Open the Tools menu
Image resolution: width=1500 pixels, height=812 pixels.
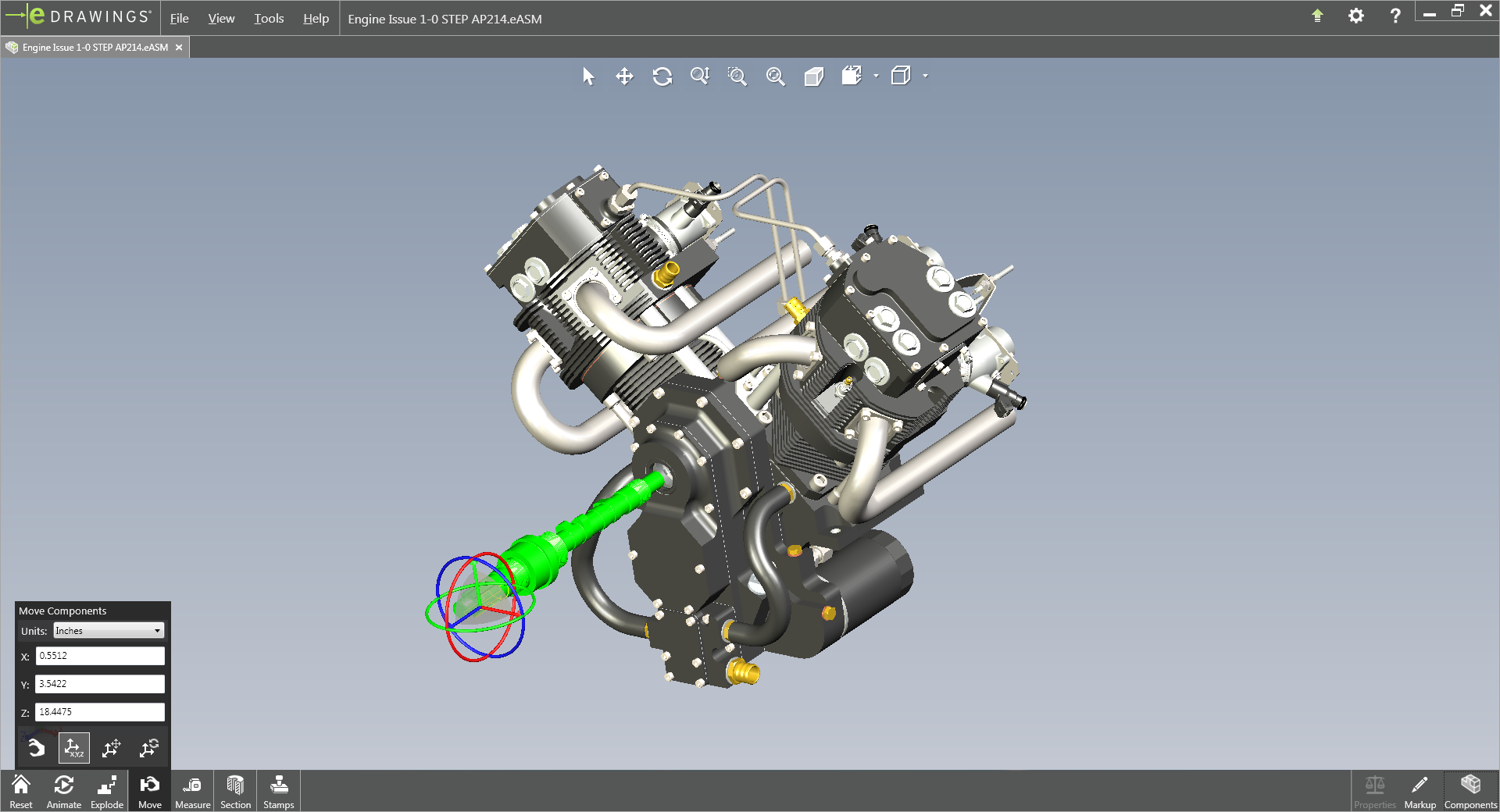coord(268,19)
